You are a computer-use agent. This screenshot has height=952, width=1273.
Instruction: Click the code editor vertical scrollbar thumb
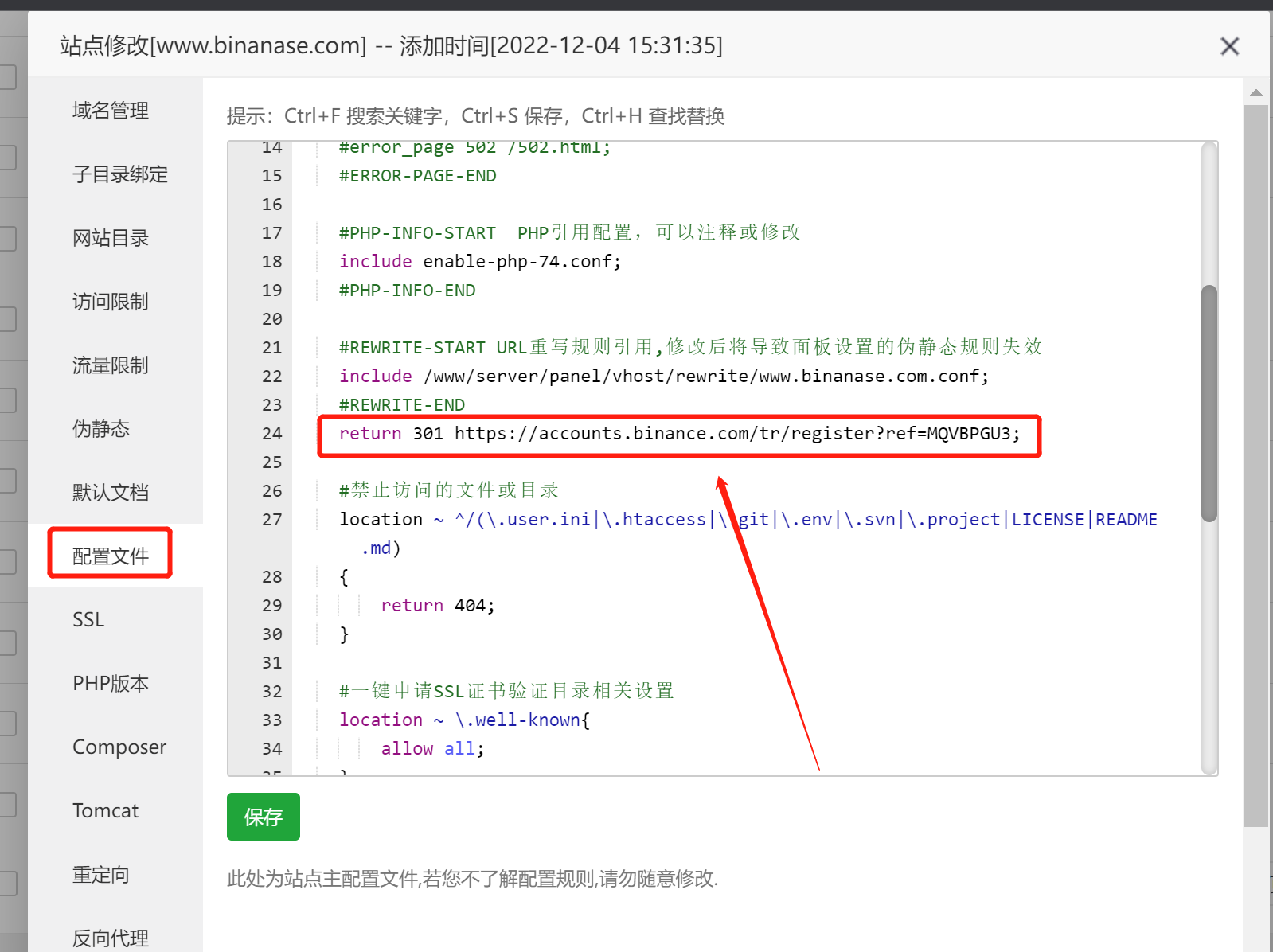(1209, 403)
